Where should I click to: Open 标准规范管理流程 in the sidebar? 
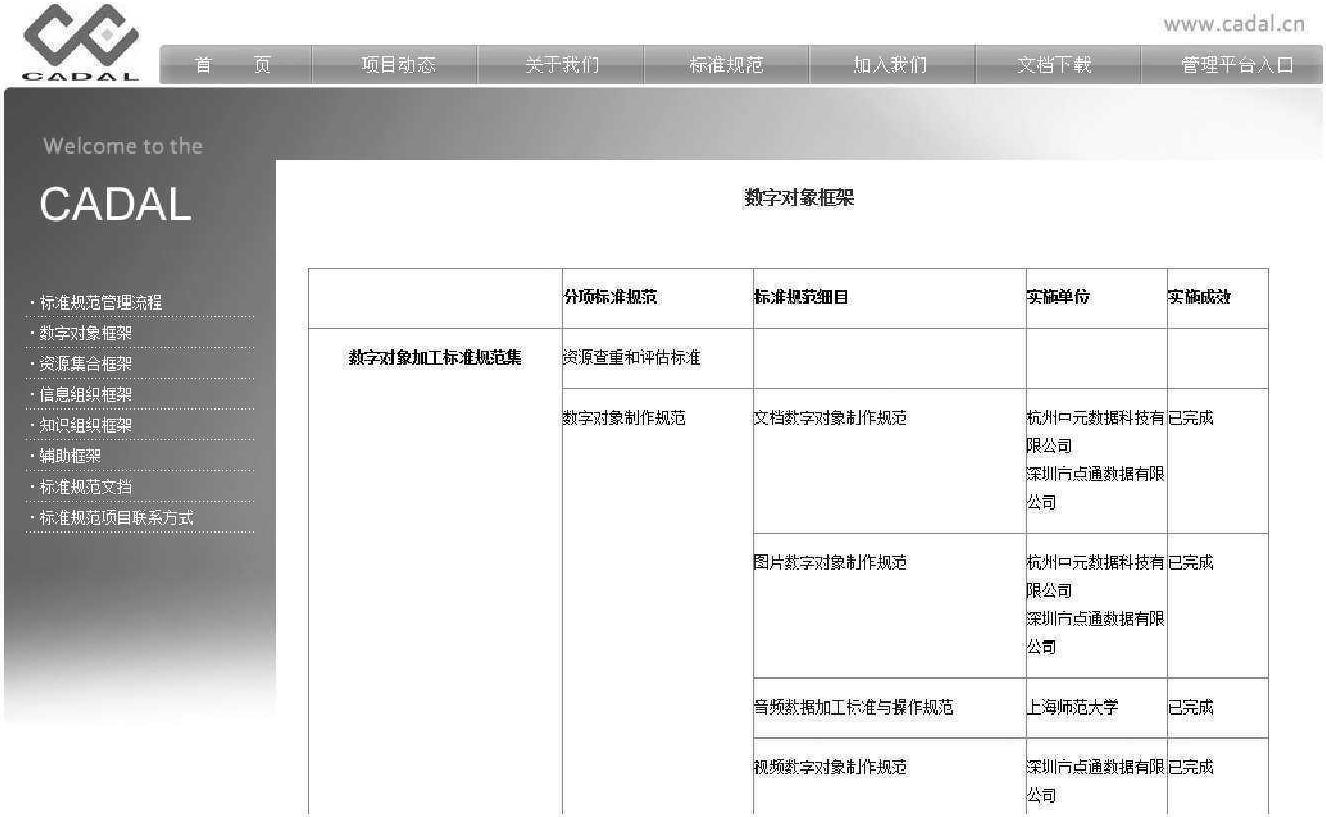click(x=100, y=303)
